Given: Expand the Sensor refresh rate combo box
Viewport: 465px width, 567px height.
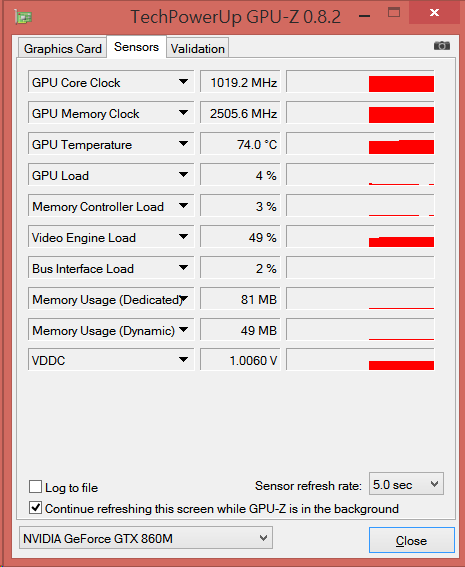Looking at the screenshot, I should 406,484.
